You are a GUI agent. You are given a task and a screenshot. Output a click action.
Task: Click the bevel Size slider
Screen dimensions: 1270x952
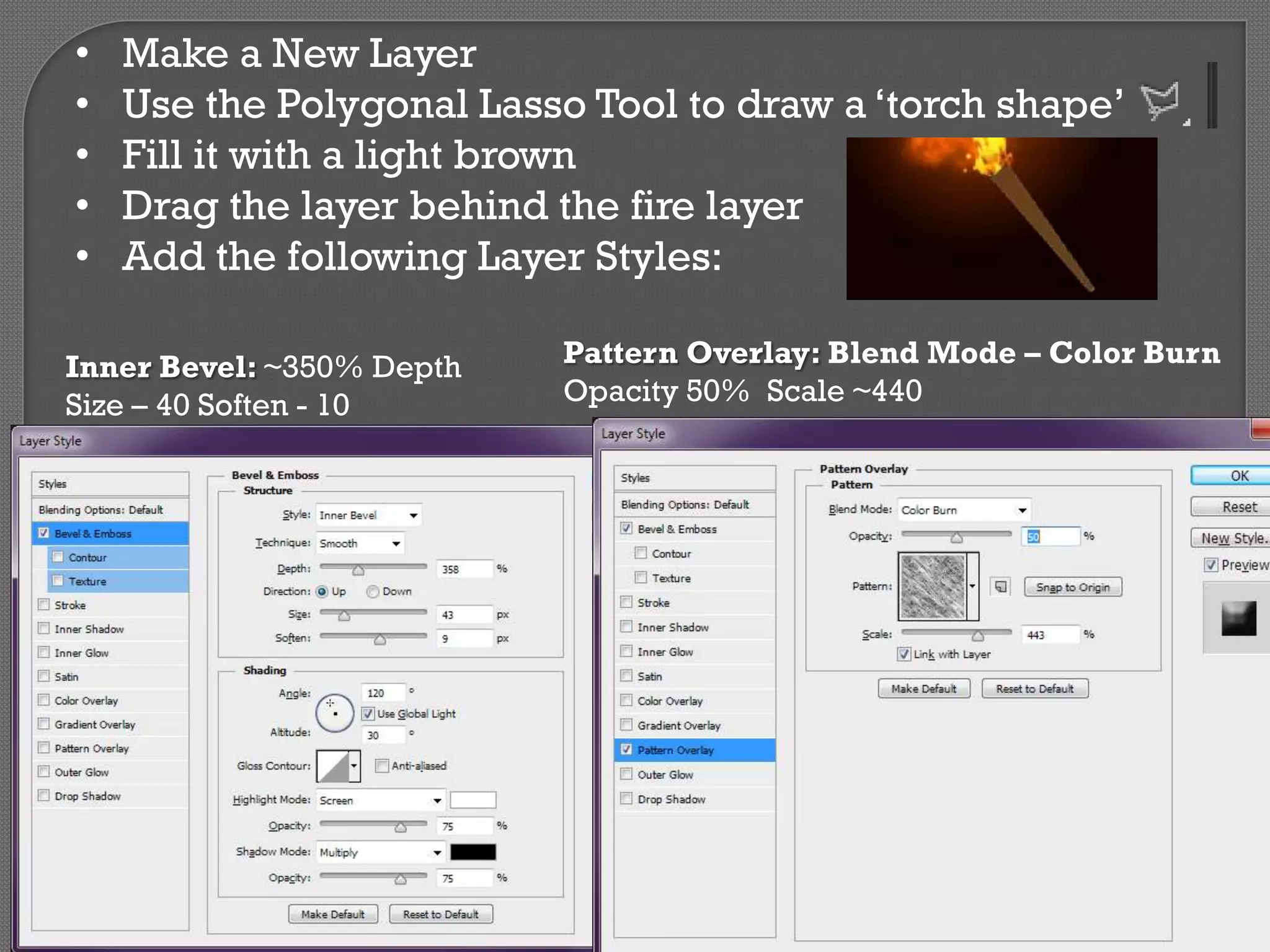click(x=373, y=614)
